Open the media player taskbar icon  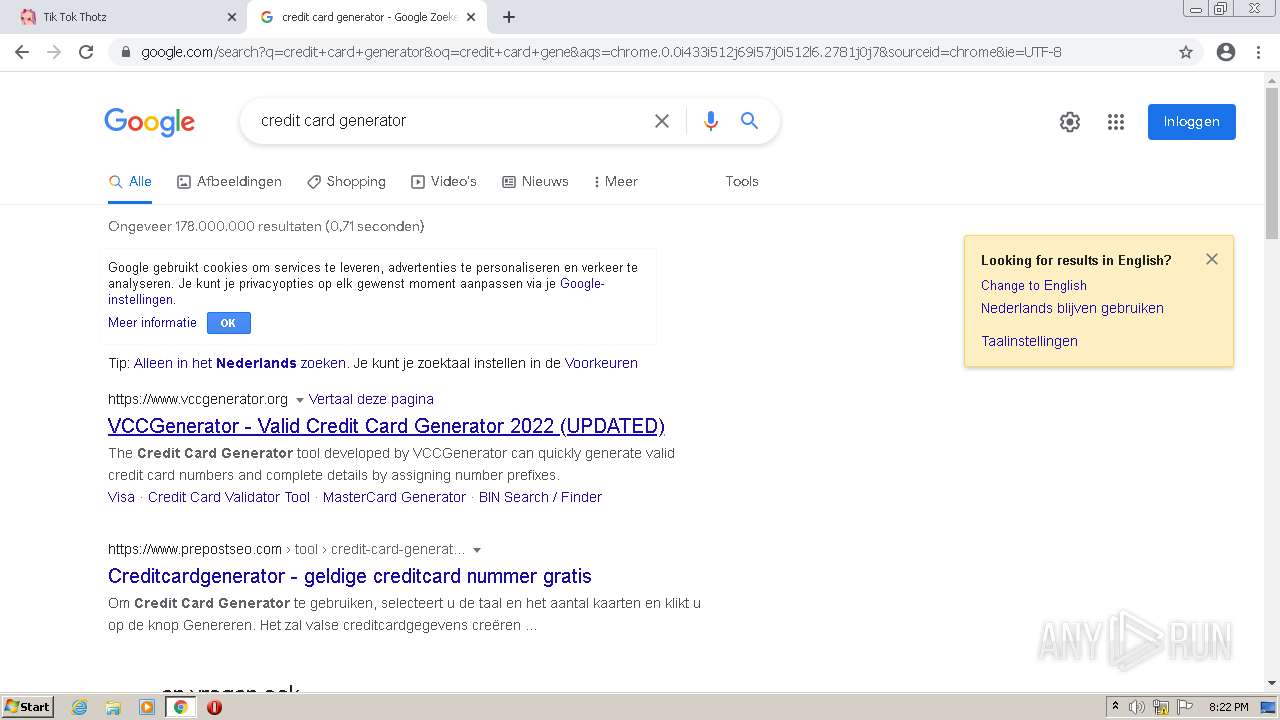click(147, 707)
